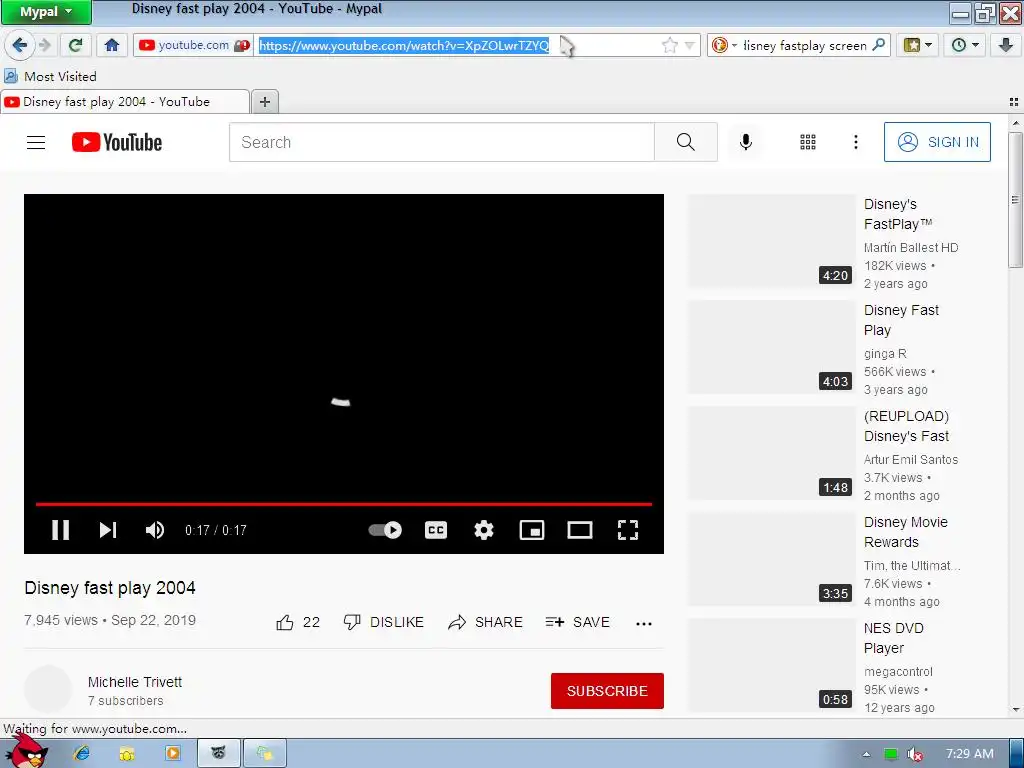
Task: Open more actions ellipsis under video
Action: coord(643,623)
